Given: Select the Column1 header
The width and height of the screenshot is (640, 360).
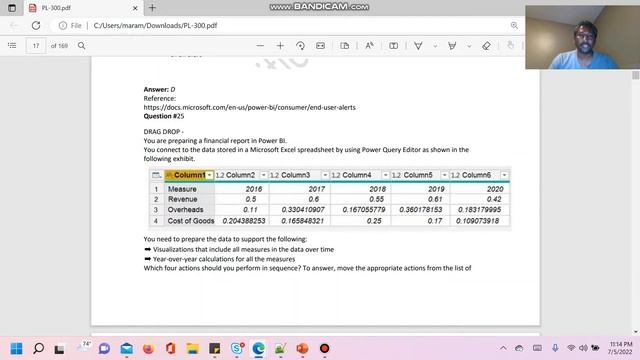Looking at the screenshot, I should click(189, 175).
